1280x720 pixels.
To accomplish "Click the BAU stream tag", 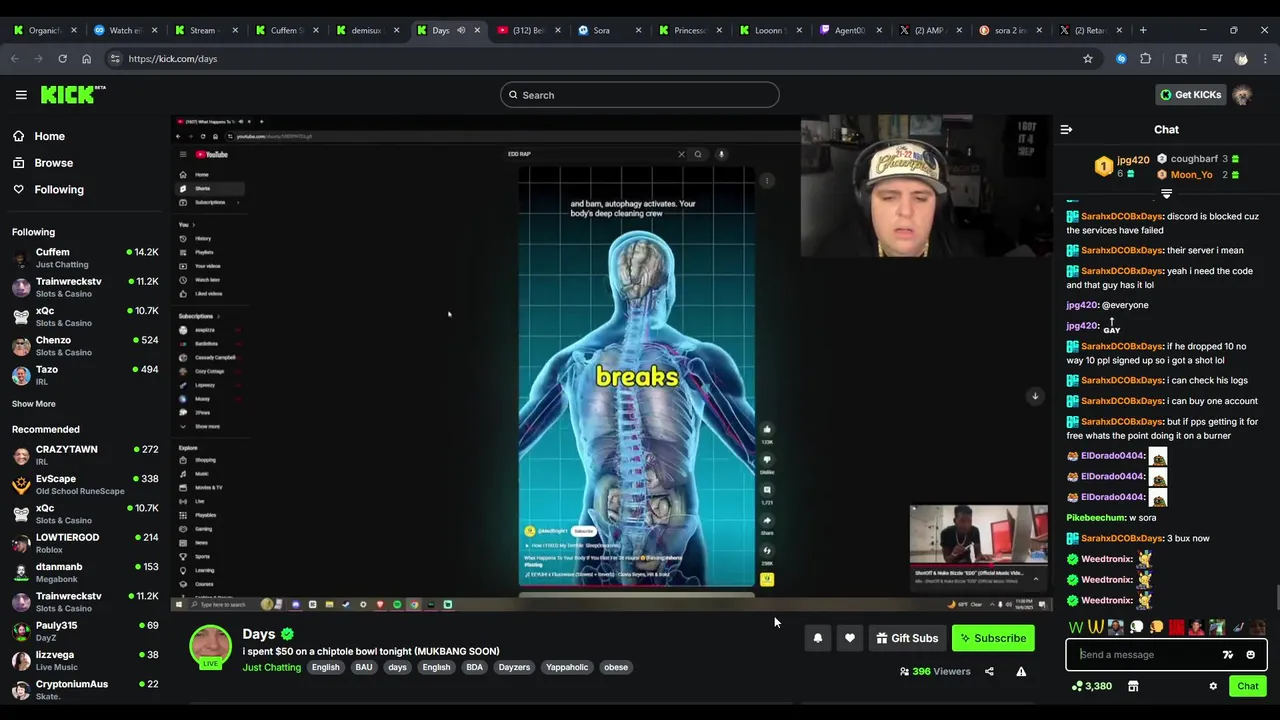I will click(363, 667).
